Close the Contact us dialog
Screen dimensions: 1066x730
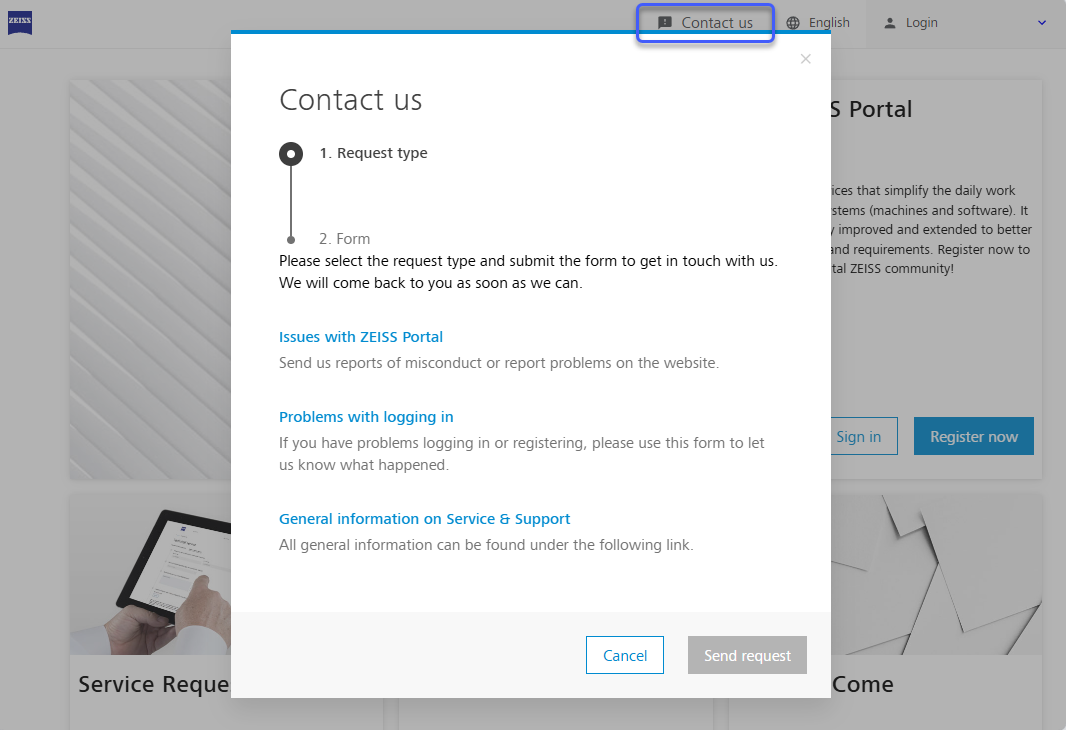pyautogui.click(x=806, y=59)
